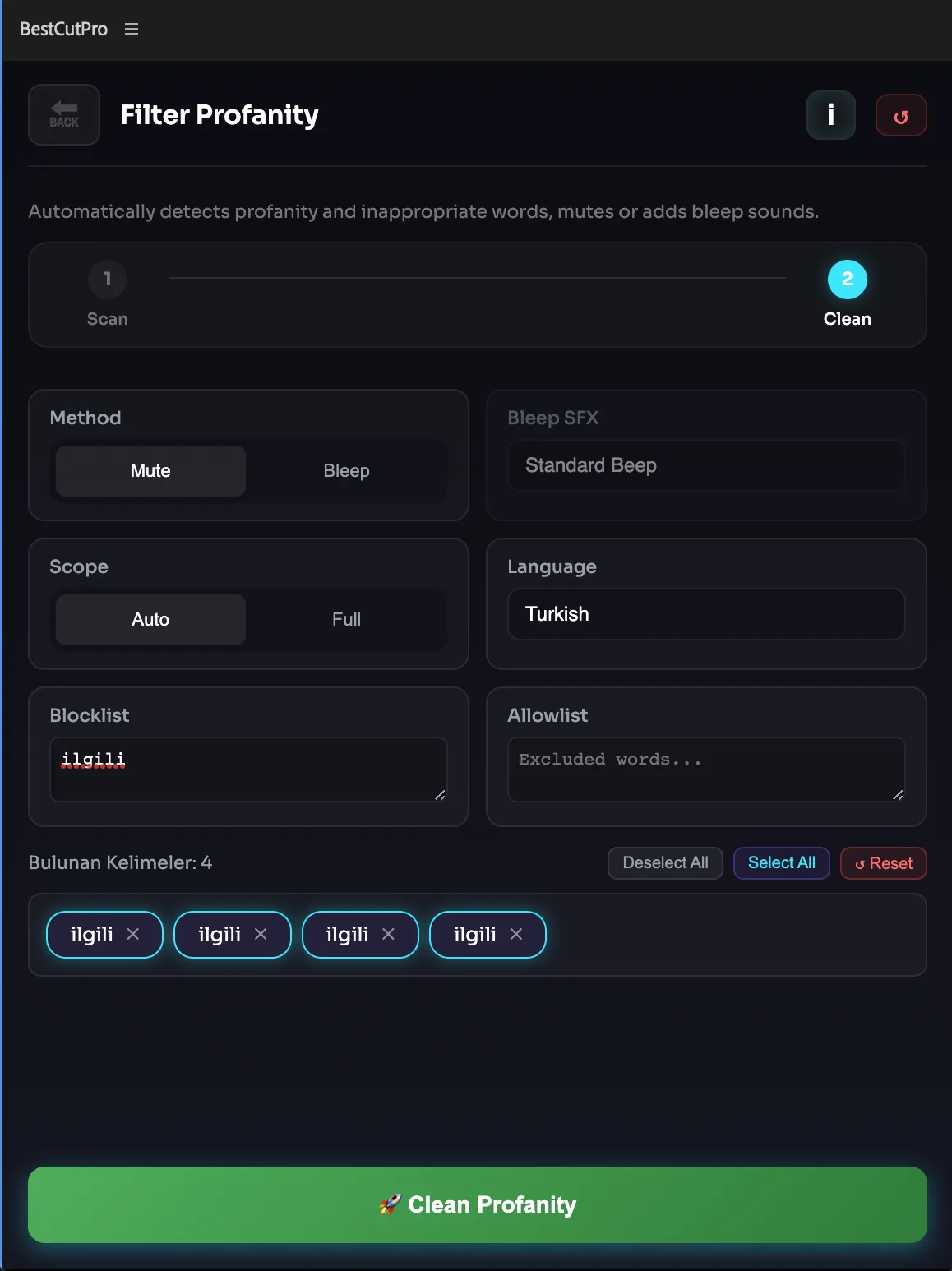Screen dimensions: 952x1271
Task: Open the hamburger navigation menu
Action: (x=132, y=29)
